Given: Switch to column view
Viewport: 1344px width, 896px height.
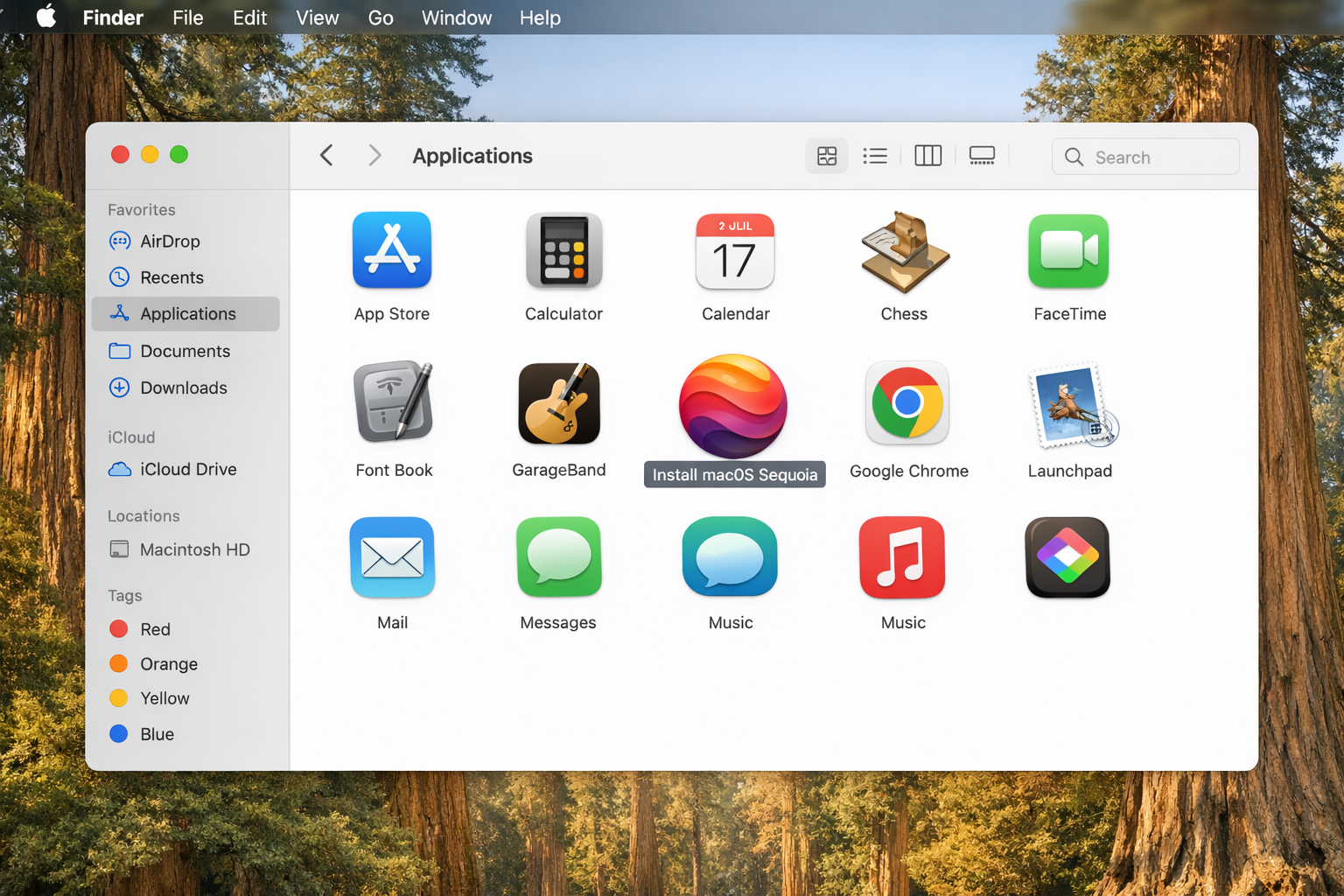Looking at the screenshot, I should coord(927,157).
